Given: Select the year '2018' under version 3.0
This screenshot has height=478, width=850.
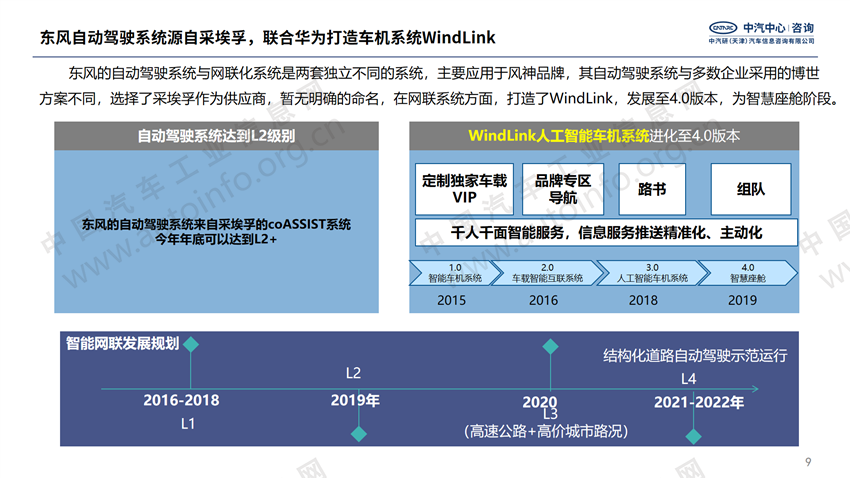Looking at the screenshot, I should pos(643,300).
